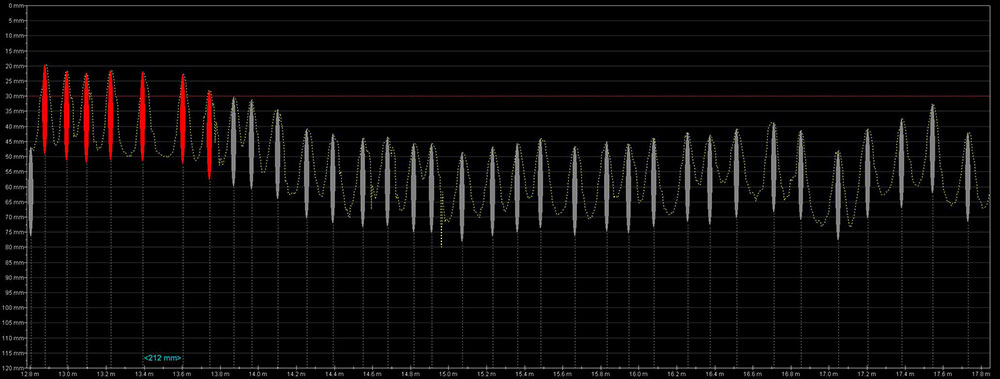Select the first red peak near 12.8 m
This screenshot has height=379, width=1000.
(45, 109)
